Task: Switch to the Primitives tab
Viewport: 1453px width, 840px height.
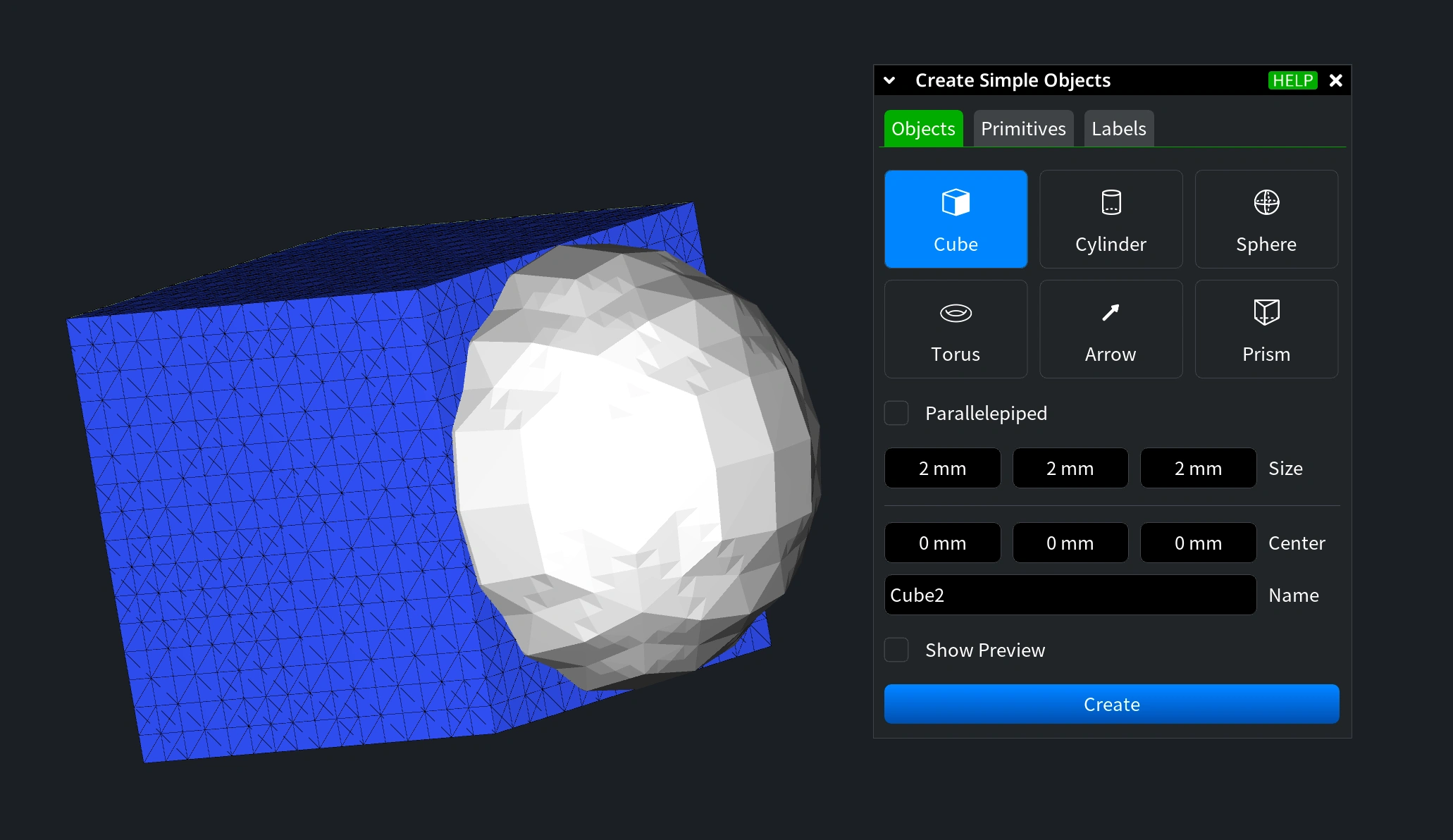Action: coord(1023,129)
